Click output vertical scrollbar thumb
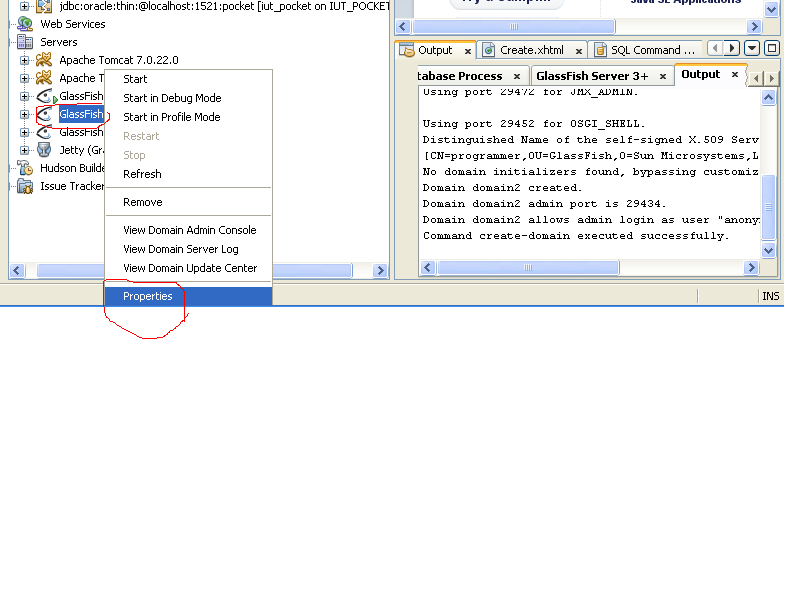Screen dimensions: 800x600 pos(768,207)
